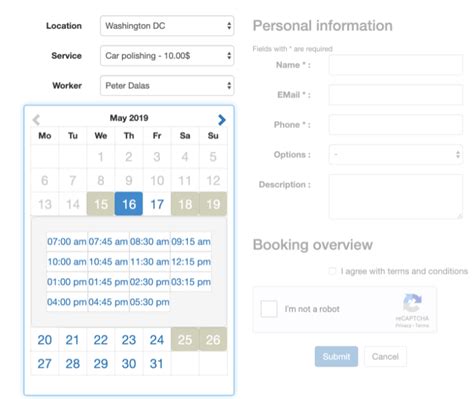Image resolution: width=474 pixels, height=399 pixels.
Task: Select May 29 on the calendar
Action: [101, 363]
